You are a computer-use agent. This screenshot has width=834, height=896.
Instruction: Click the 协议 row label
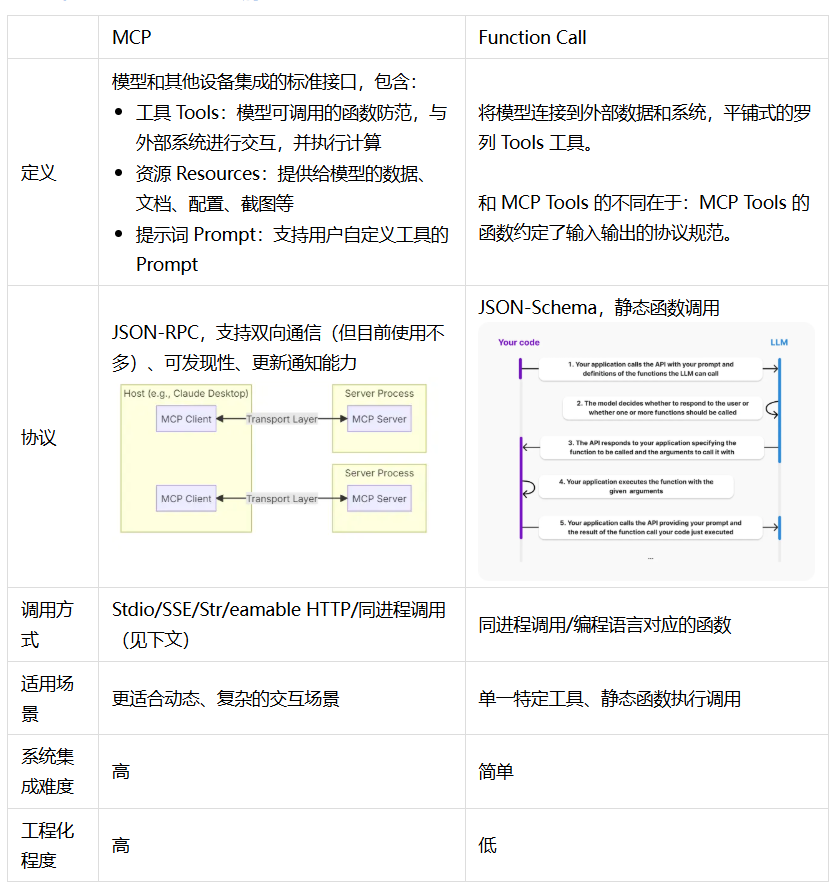(39, 437)
